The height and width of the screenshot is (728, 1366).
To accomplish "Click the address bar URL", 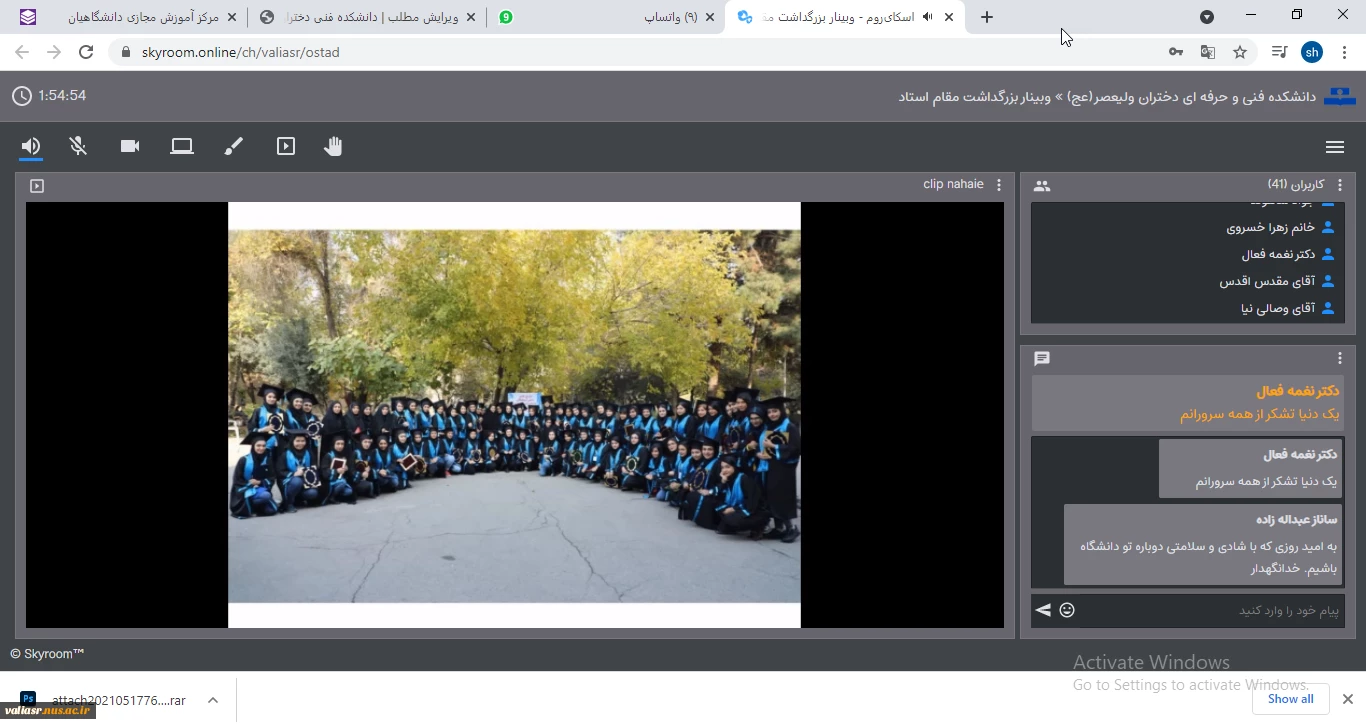I will point(241,52).
